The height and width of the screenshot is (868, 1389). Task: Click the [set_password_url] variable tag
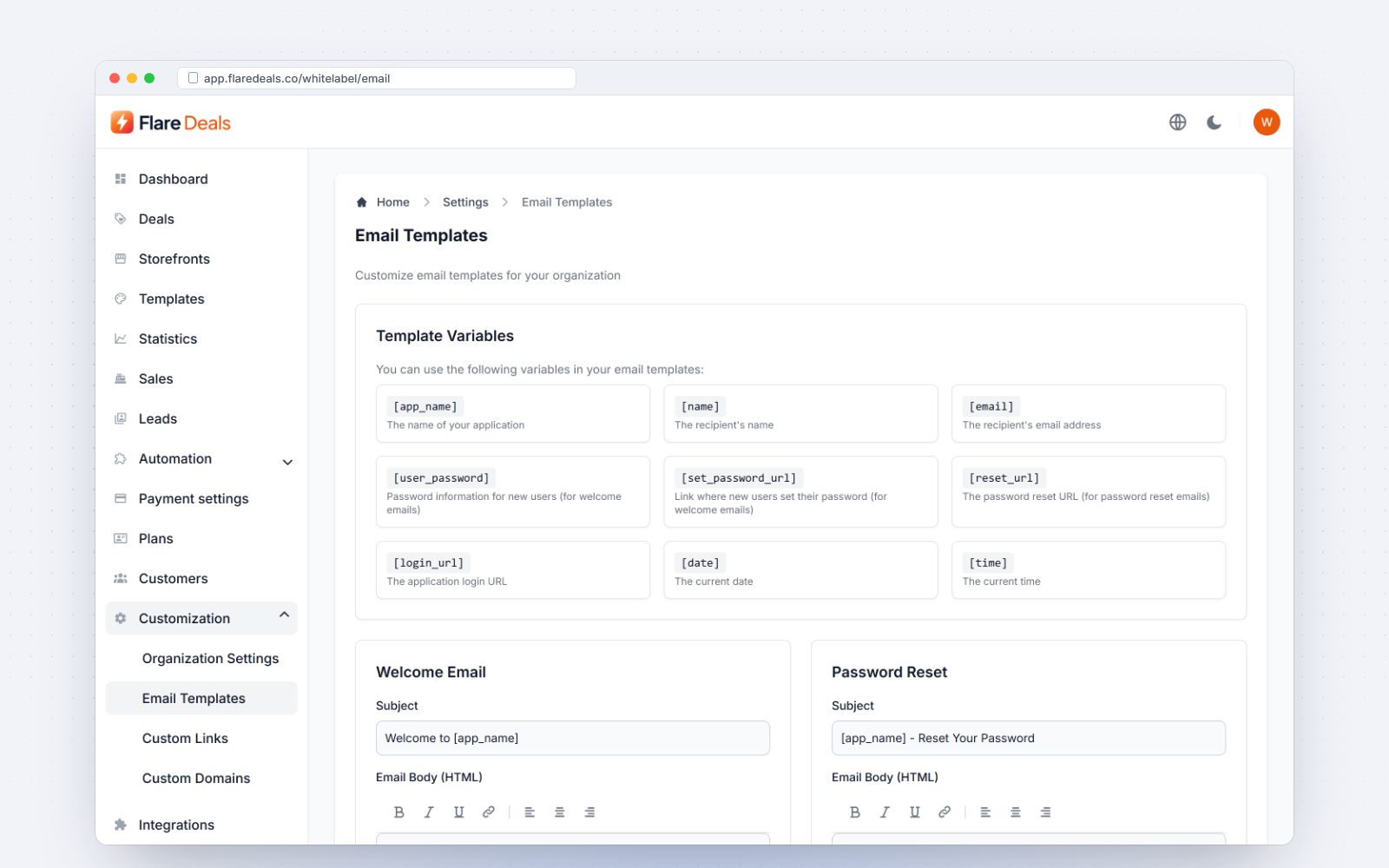pos(739,477)
